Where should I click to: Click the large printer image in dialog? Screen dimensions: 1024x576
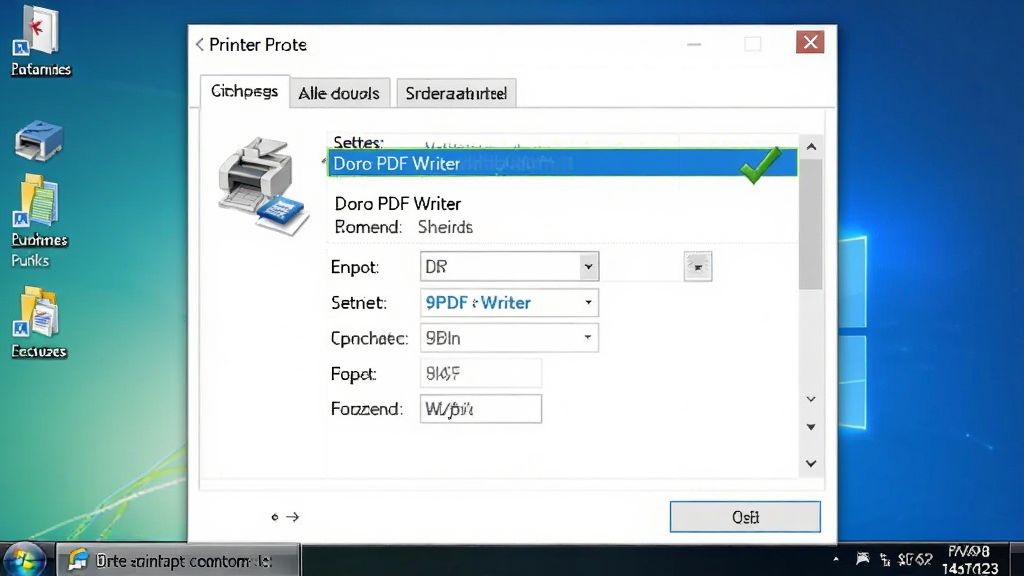pos(263,186)
